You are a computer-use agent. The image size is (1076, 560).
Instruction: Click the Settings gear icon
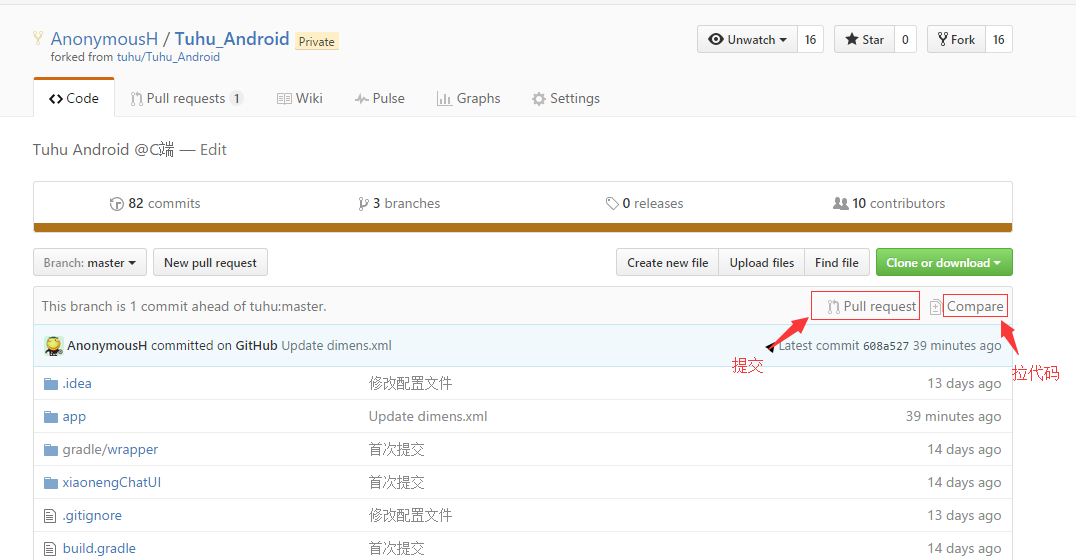click(x=539, y=99)
